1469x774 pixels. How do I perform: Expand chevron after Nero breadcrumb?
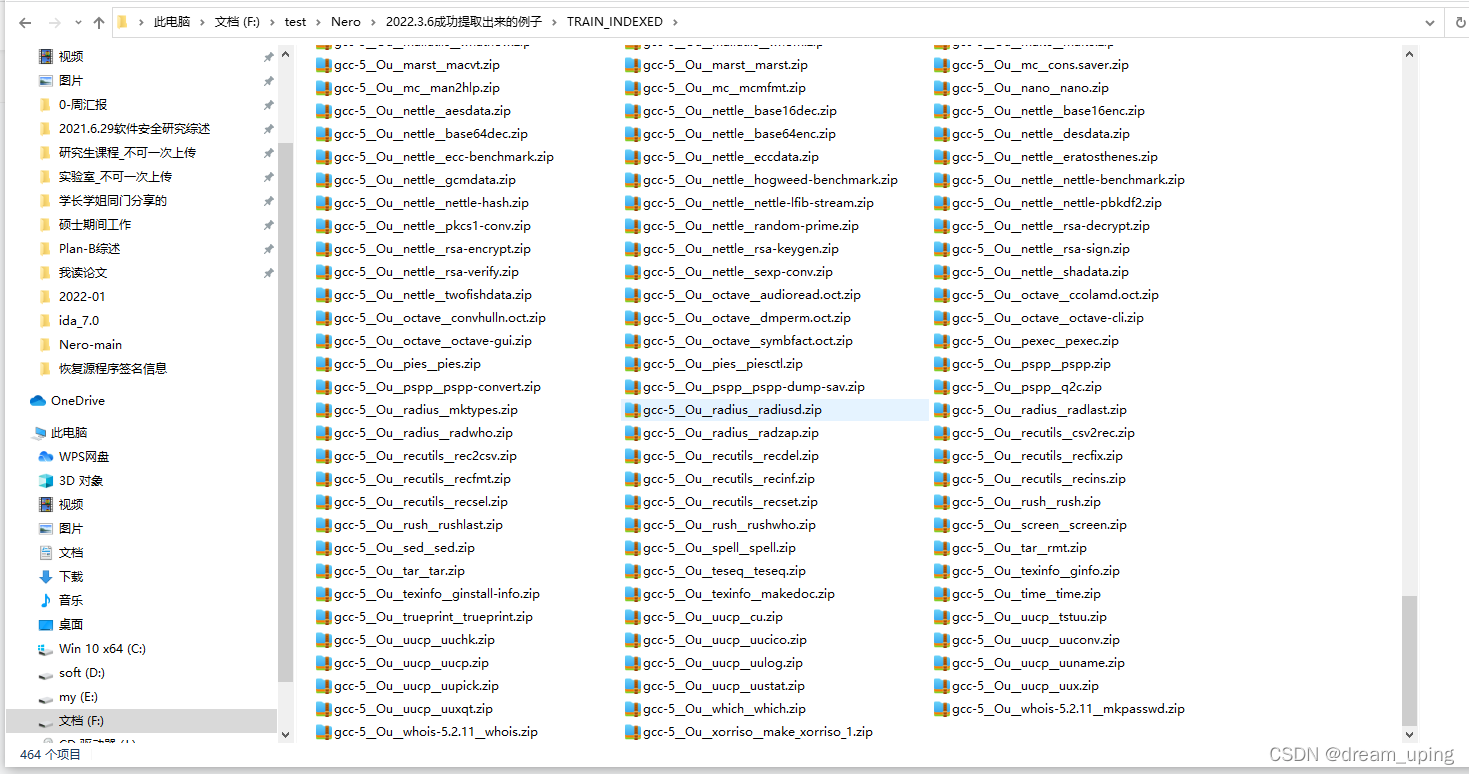372,21
